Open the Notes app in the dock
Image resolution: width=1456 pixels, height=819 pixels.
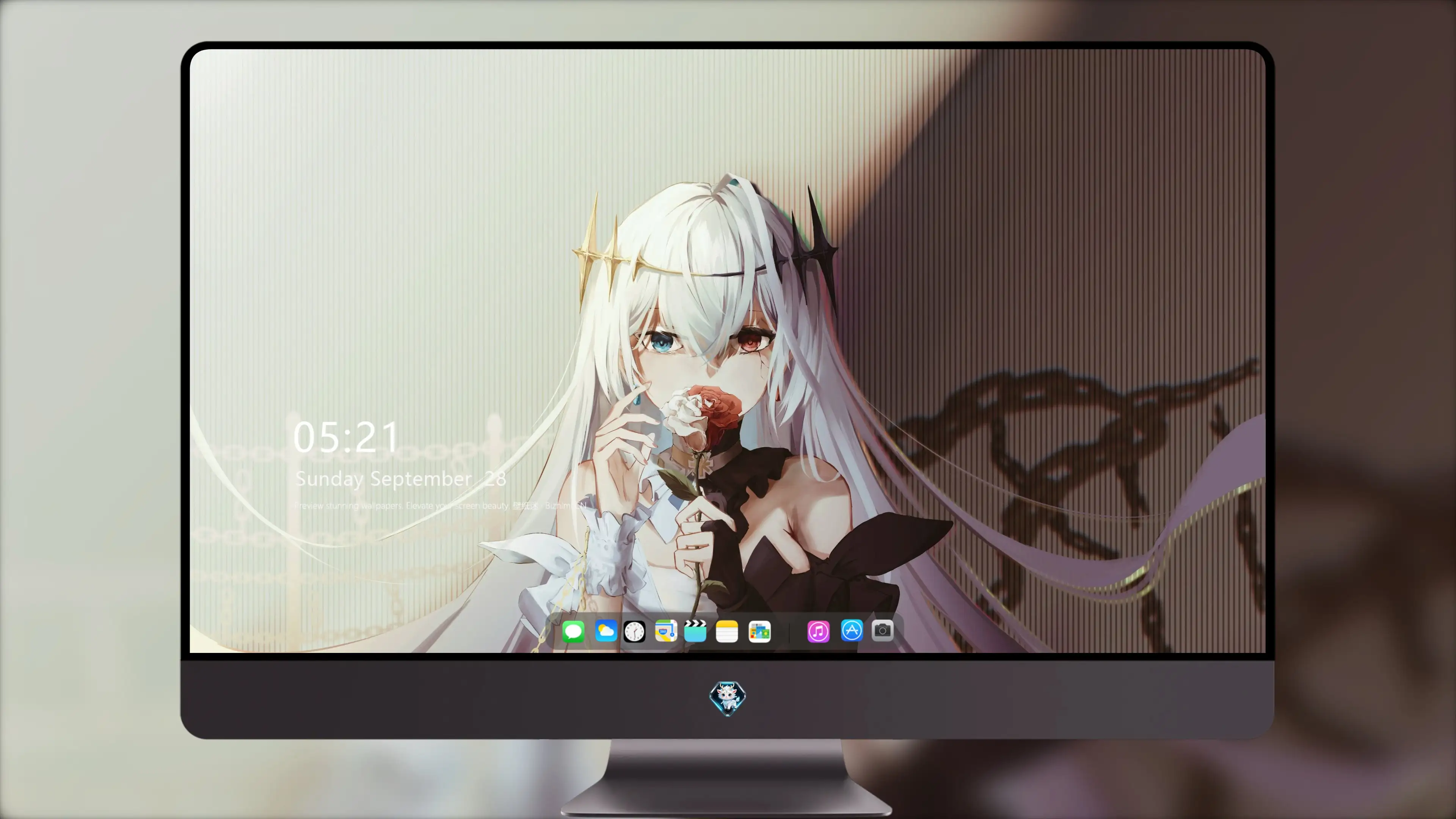[727, 631]
